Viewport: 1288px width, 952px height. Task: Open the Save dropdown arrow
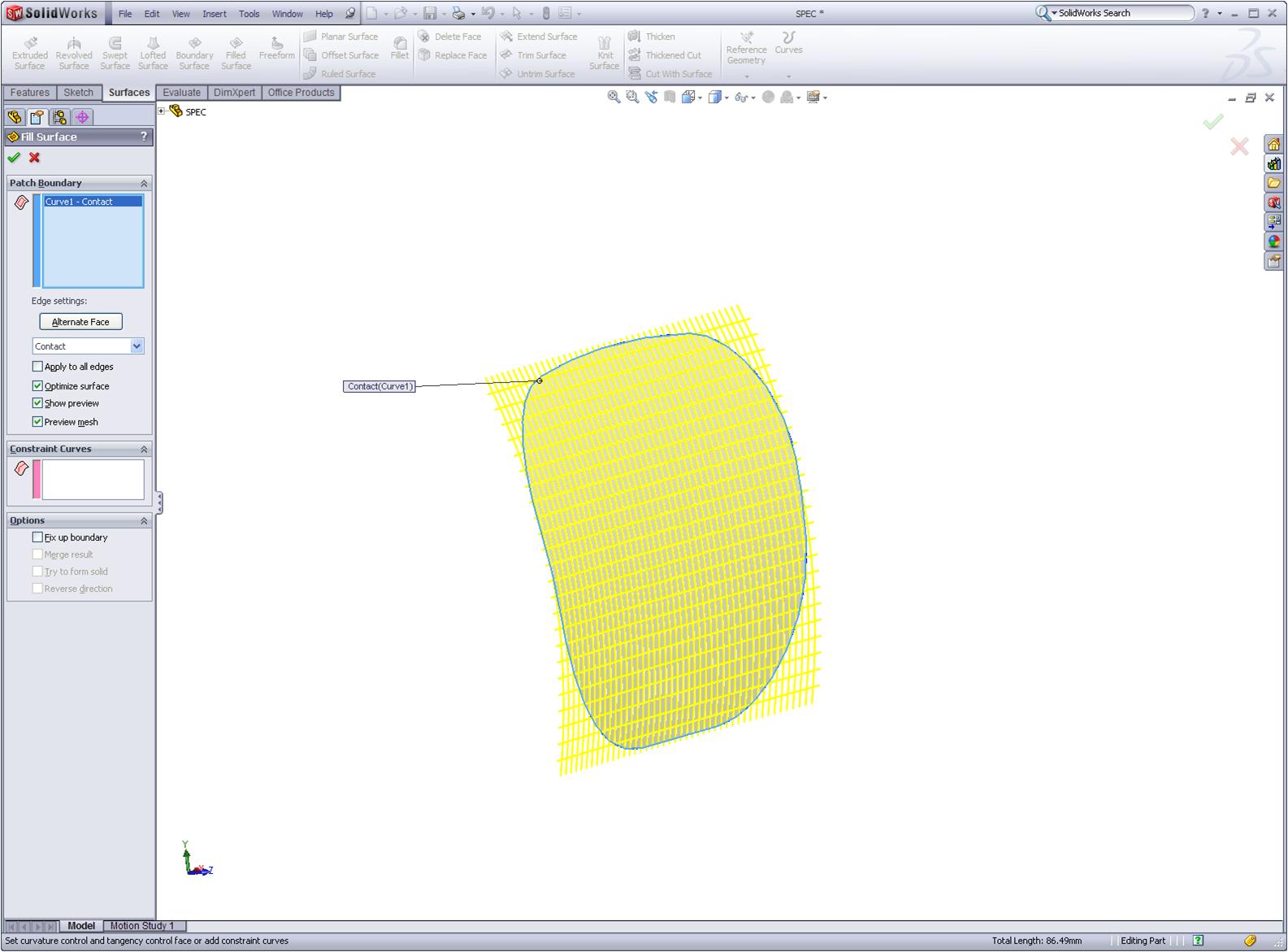pos(444,14)
